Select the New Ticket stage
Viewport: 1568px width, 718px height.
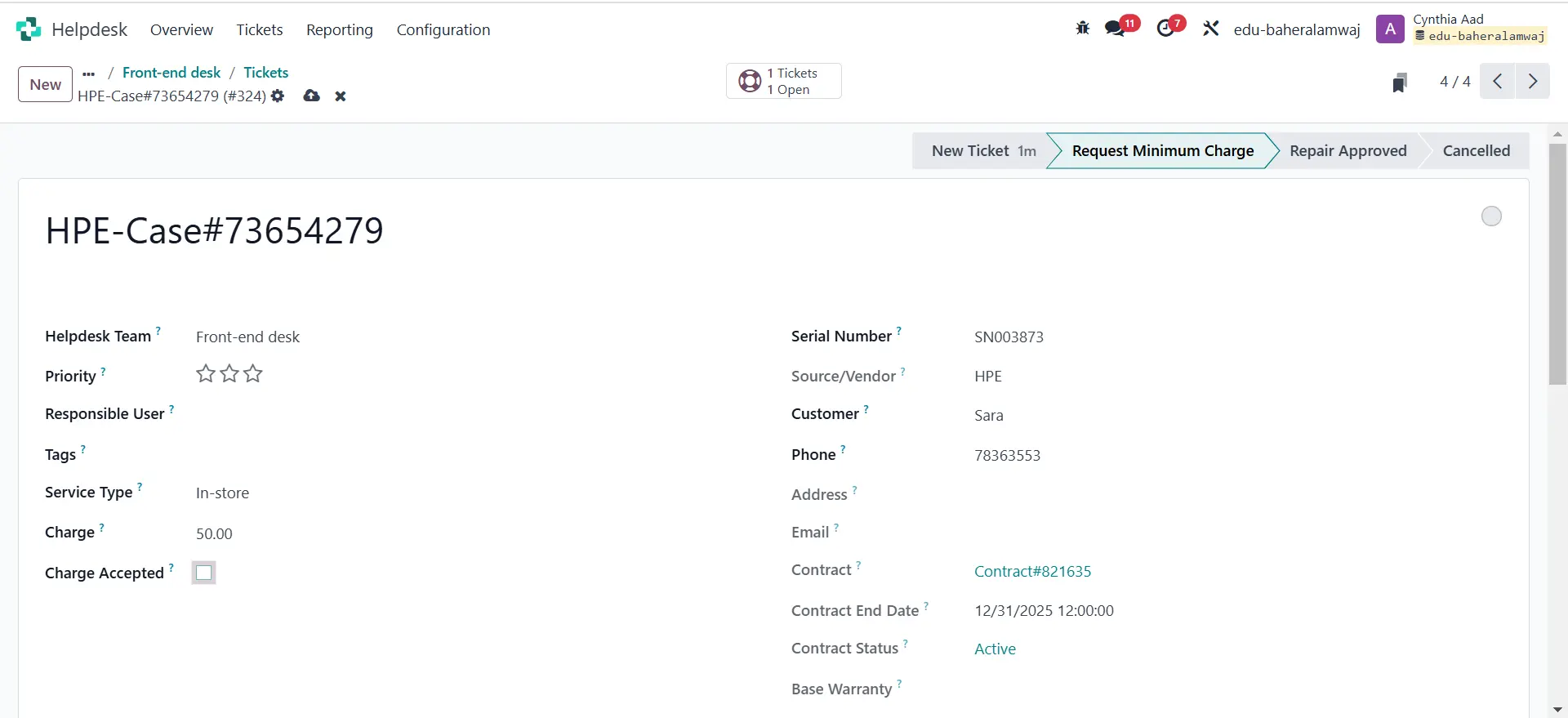click(x=979, y=150)
